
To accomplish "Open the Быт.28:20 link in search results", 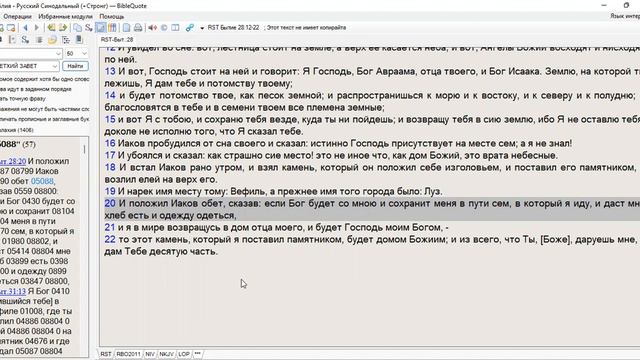I will [13, 161].
